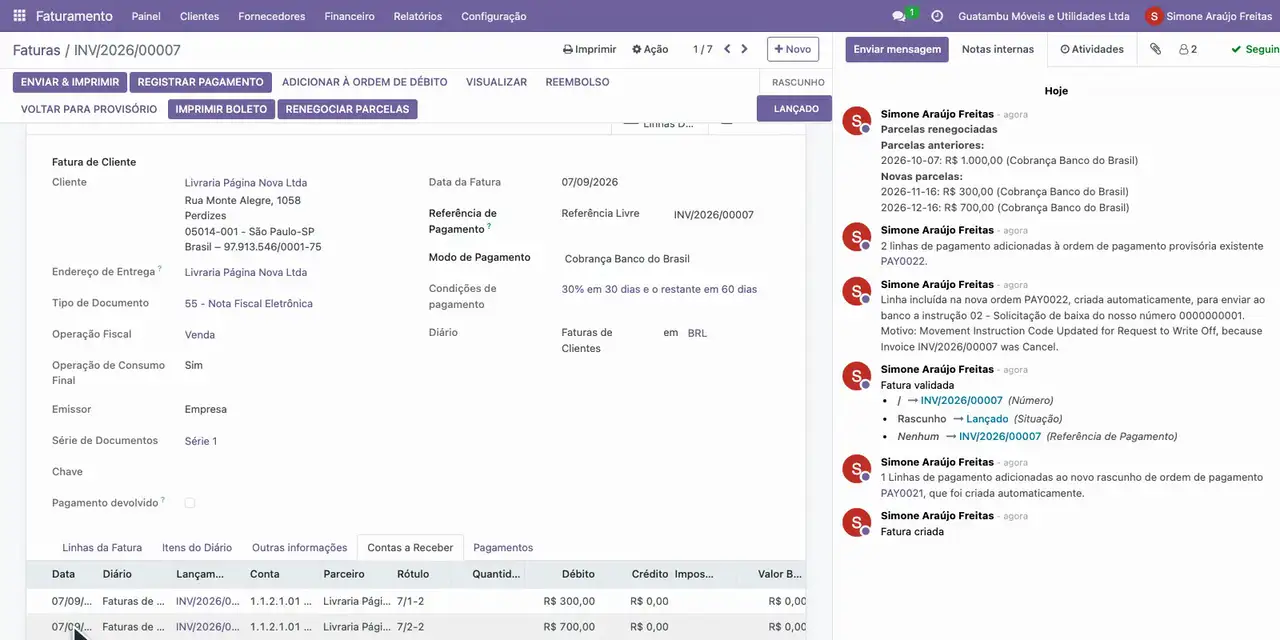The height and width of the screenshot is (640, 1280).
Task: Open the Ação gear menu
Action: point(650,49)
